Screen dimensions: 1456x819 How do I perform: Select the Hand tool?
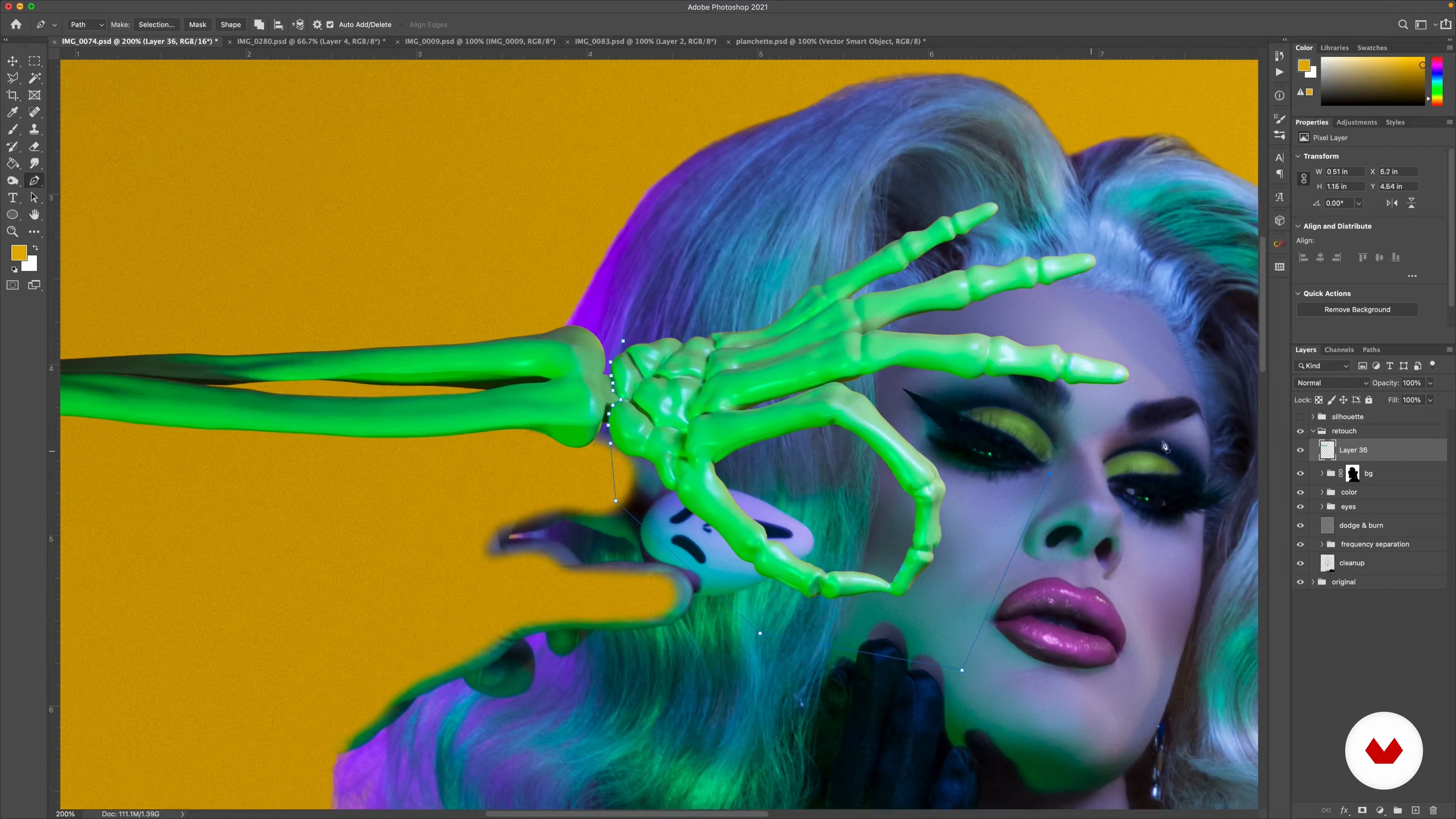click(x=35, y=215)
